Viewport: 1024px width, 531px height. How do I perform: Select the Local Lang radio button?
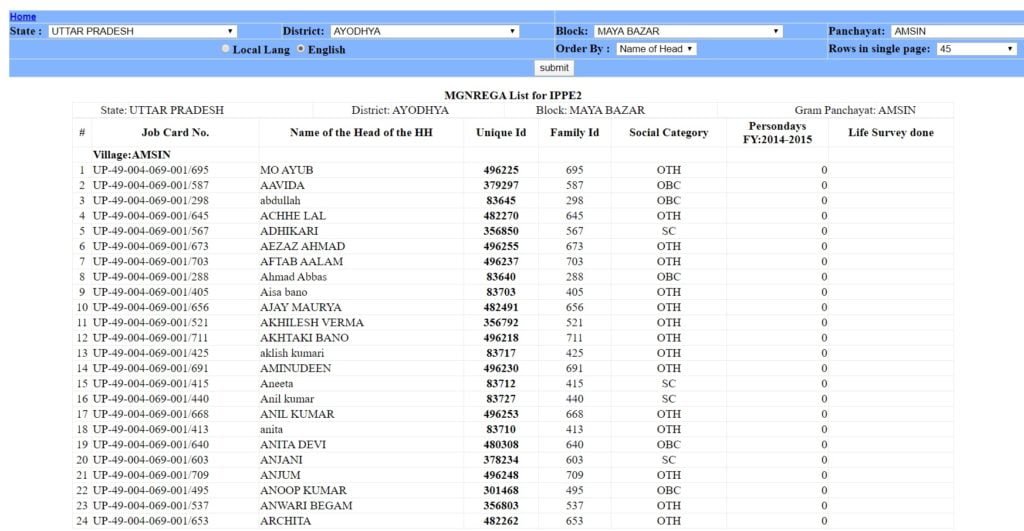(x=226, y=49)
